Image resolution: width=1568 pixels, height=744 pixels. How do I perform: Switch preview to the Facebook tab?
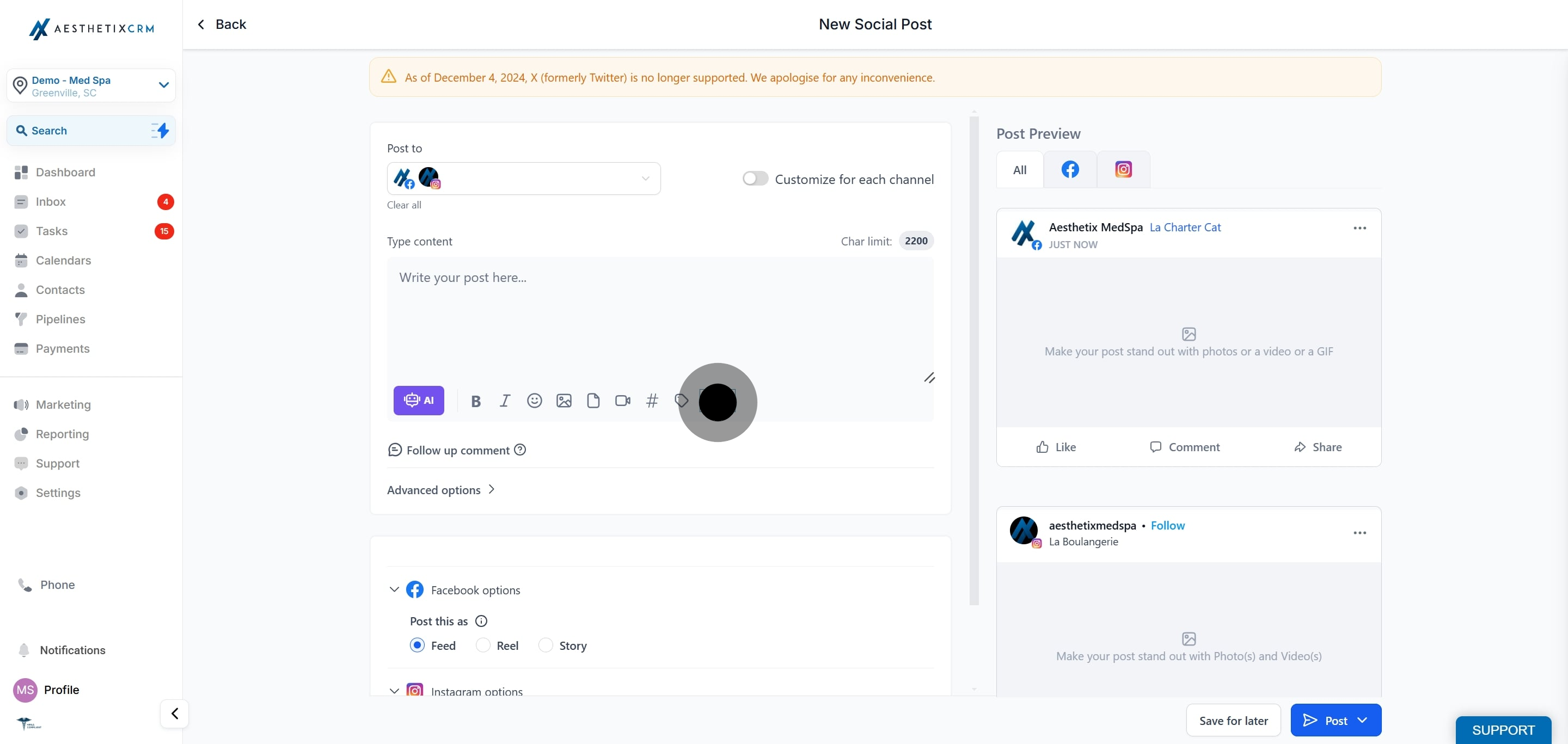(1069, 170)
